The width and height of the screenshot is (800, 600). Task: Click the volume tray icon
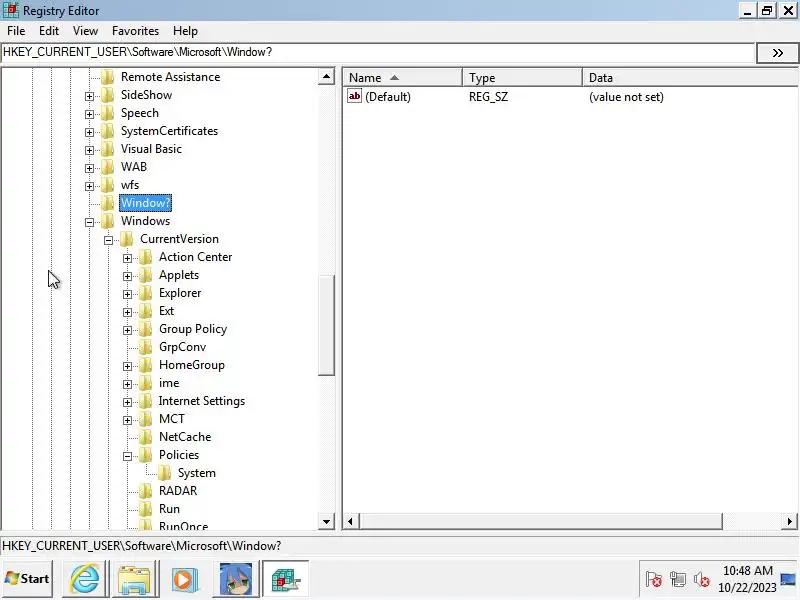702,580
